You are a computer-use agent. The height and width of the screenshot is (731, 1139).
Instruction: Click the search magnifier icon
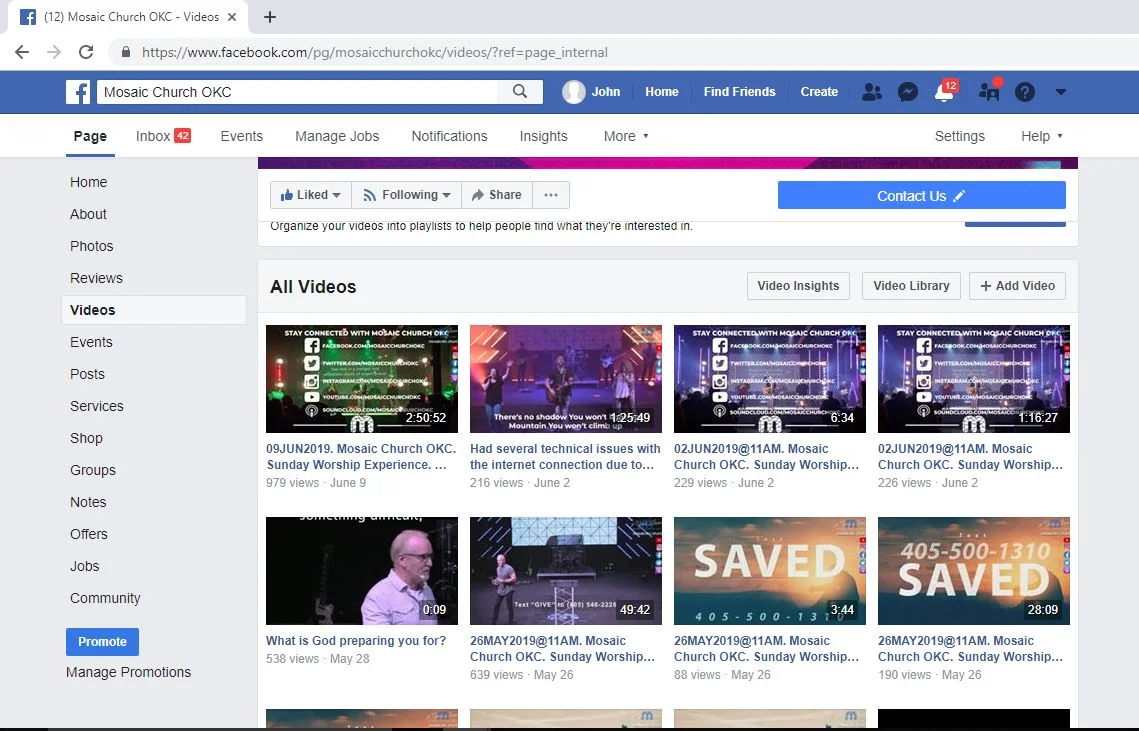519,92
